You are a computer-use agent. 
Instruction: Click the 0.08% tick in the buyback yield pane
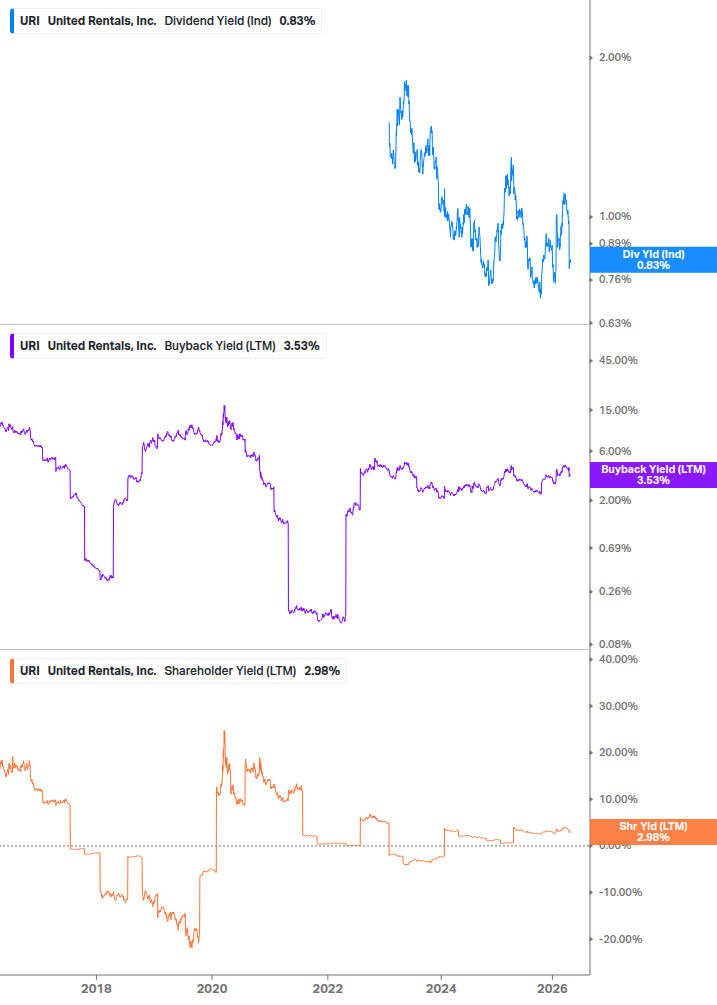615,645
